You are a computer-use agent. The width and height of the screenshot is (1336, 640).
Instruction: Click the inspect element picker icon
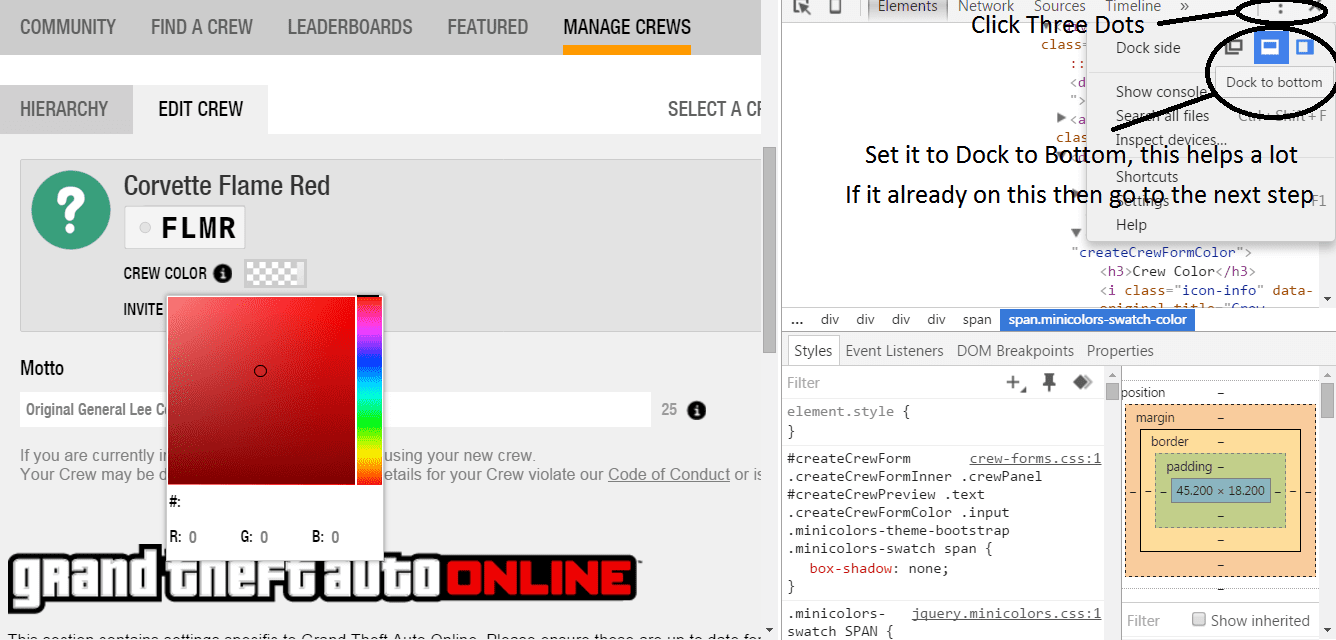802,7
